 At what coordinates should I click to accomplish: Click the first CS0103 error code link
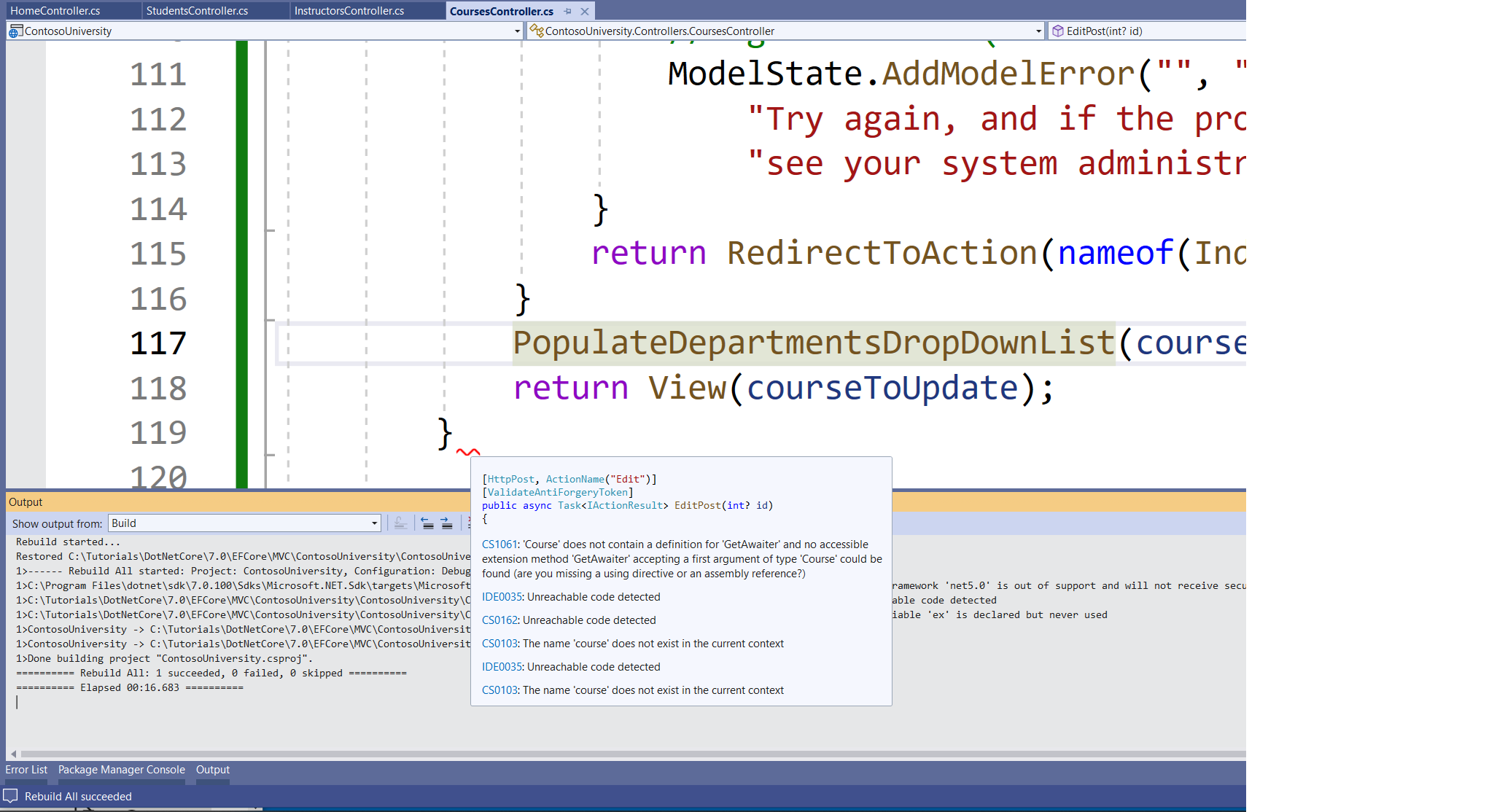499,644
